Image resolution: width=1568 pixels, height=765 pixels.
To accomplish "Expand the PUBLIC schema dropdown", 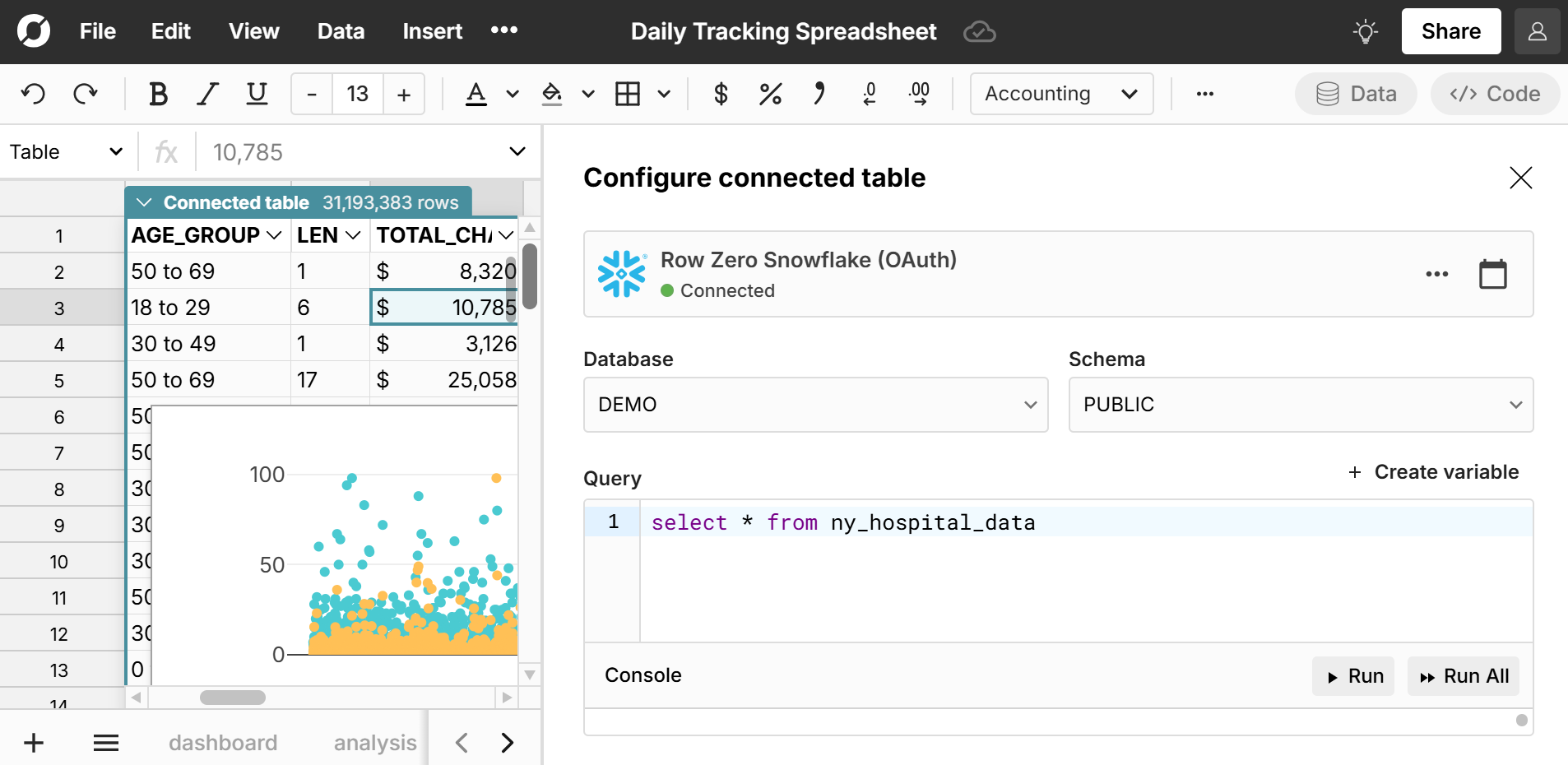I will tap(1301, 405).
